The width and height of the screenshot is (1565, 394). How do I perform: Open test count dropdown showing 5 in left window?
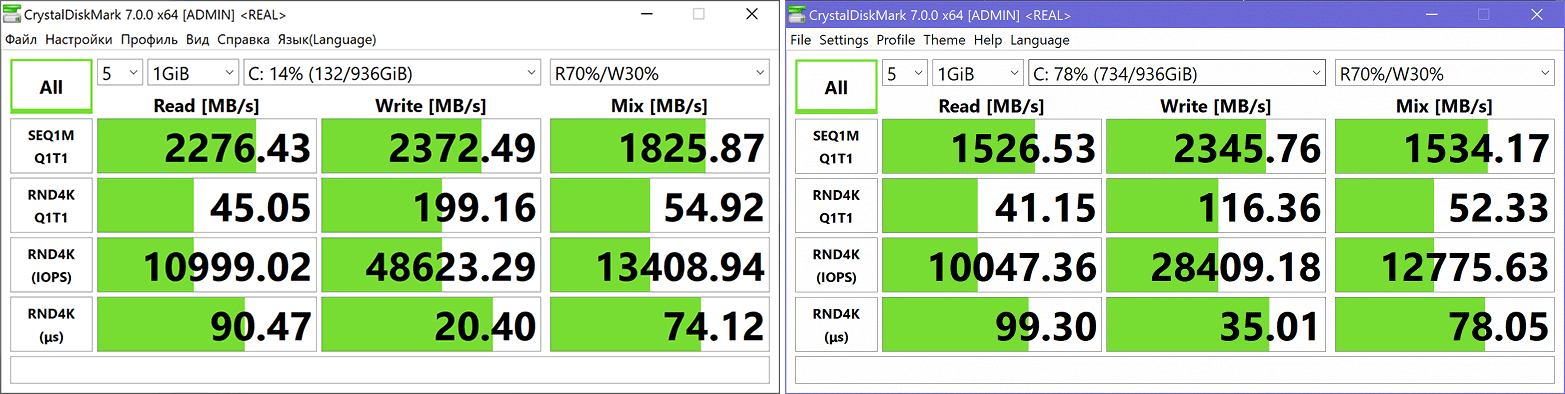(119, 73)
